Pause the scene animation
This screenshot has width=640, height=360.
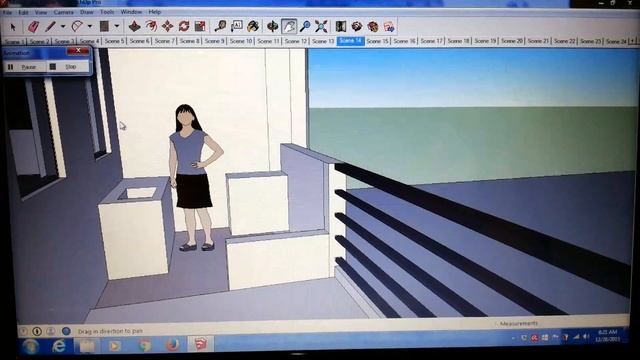(x=24, y=67)
